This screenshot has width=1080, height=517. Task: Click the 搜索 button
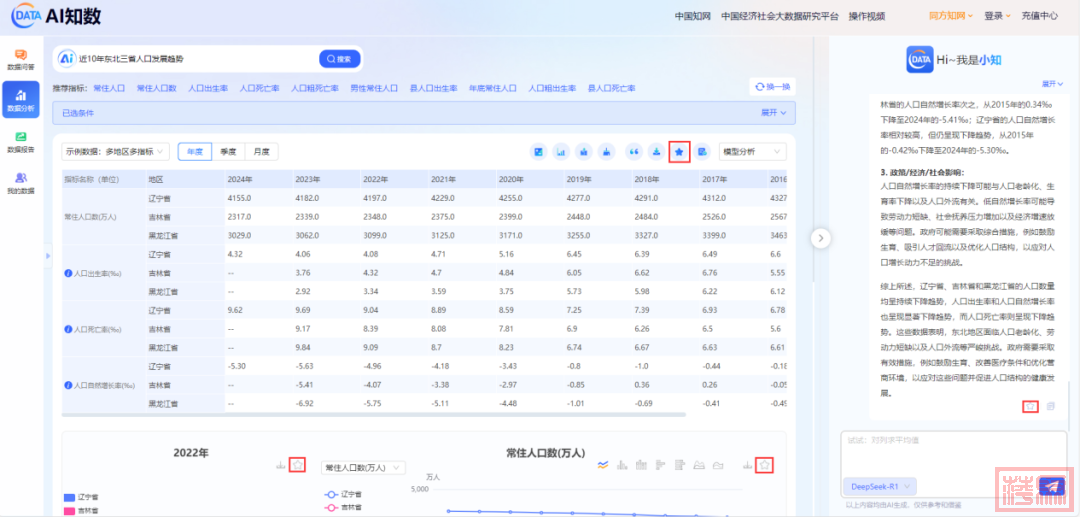339,59
